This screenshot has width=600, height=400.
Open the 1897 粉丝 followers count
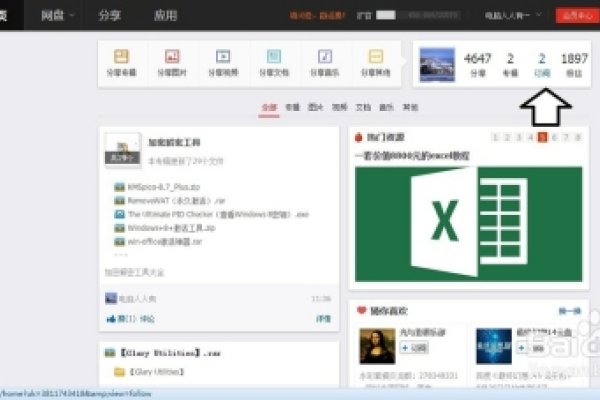(x=574, y=64)
